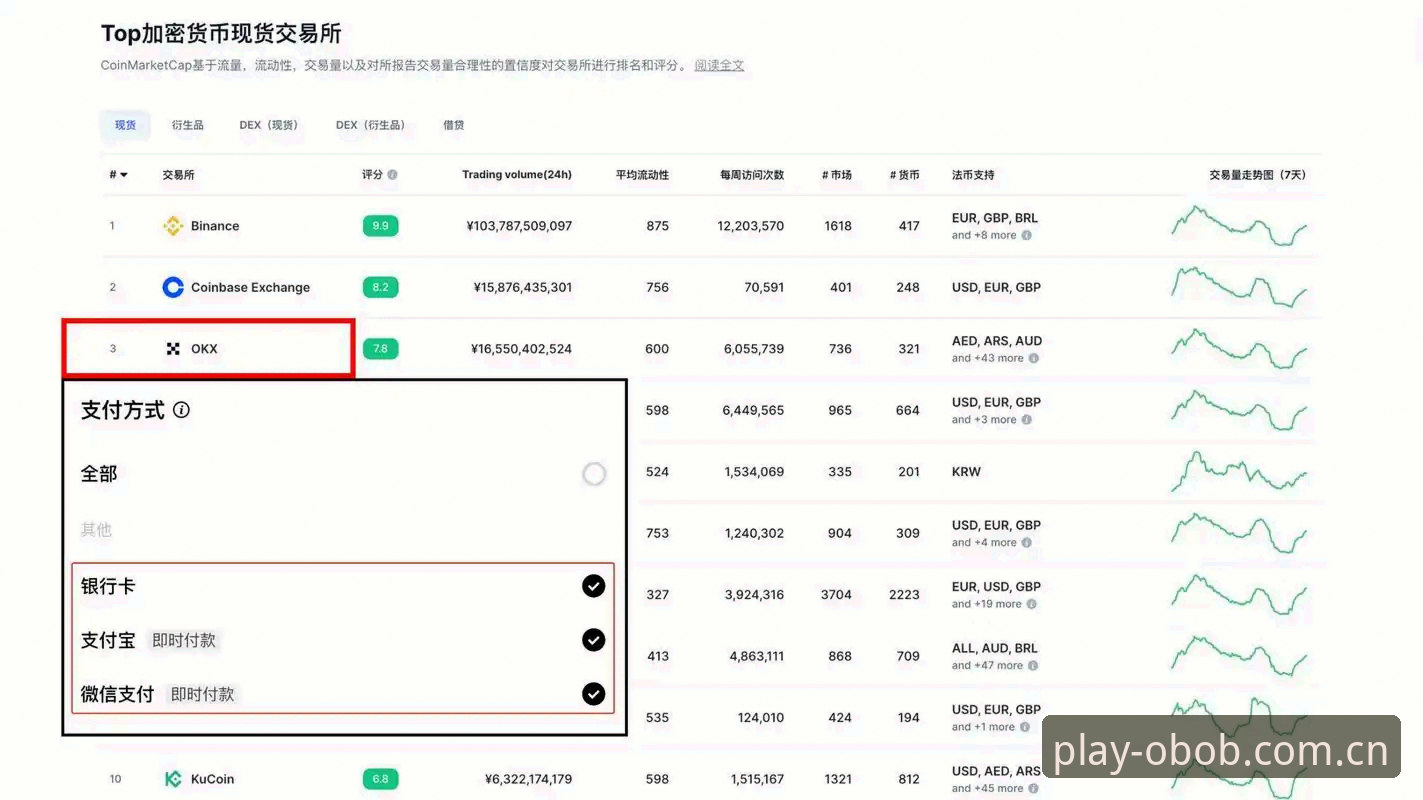Open the 阅读全文 link
Screen dimensions: 1423x800
[720, 66]
